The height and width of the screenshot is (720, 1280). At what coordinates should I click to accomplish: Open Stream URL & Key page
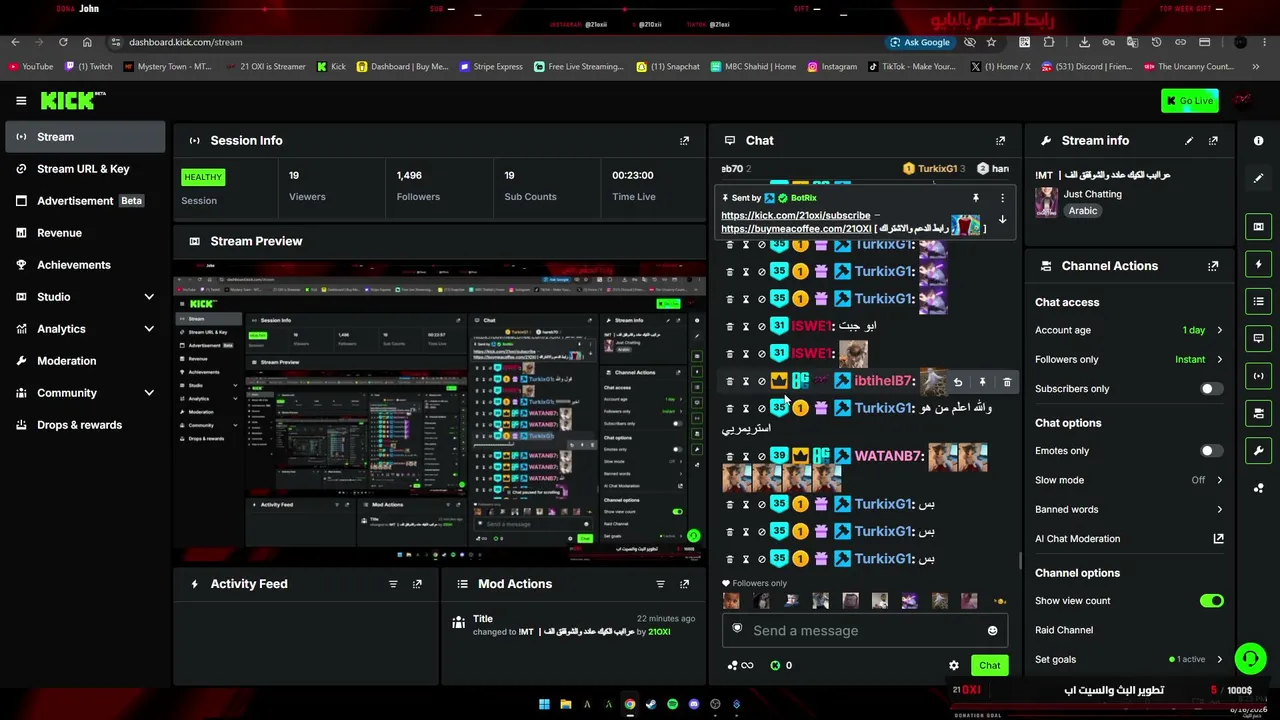point(85,169)
